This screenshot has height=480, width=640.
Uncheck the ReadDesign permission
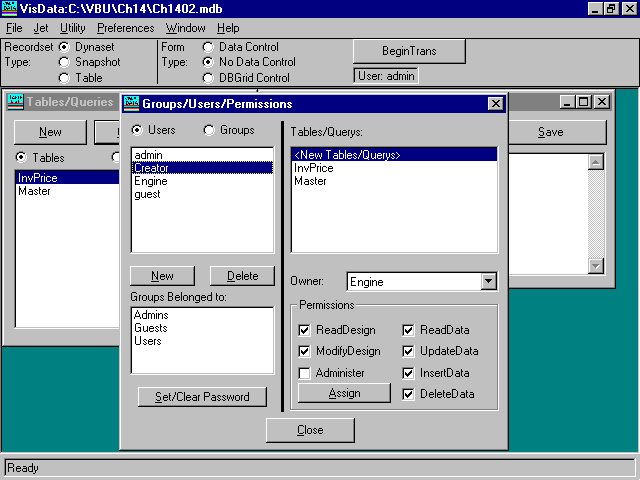pos(305,330)
